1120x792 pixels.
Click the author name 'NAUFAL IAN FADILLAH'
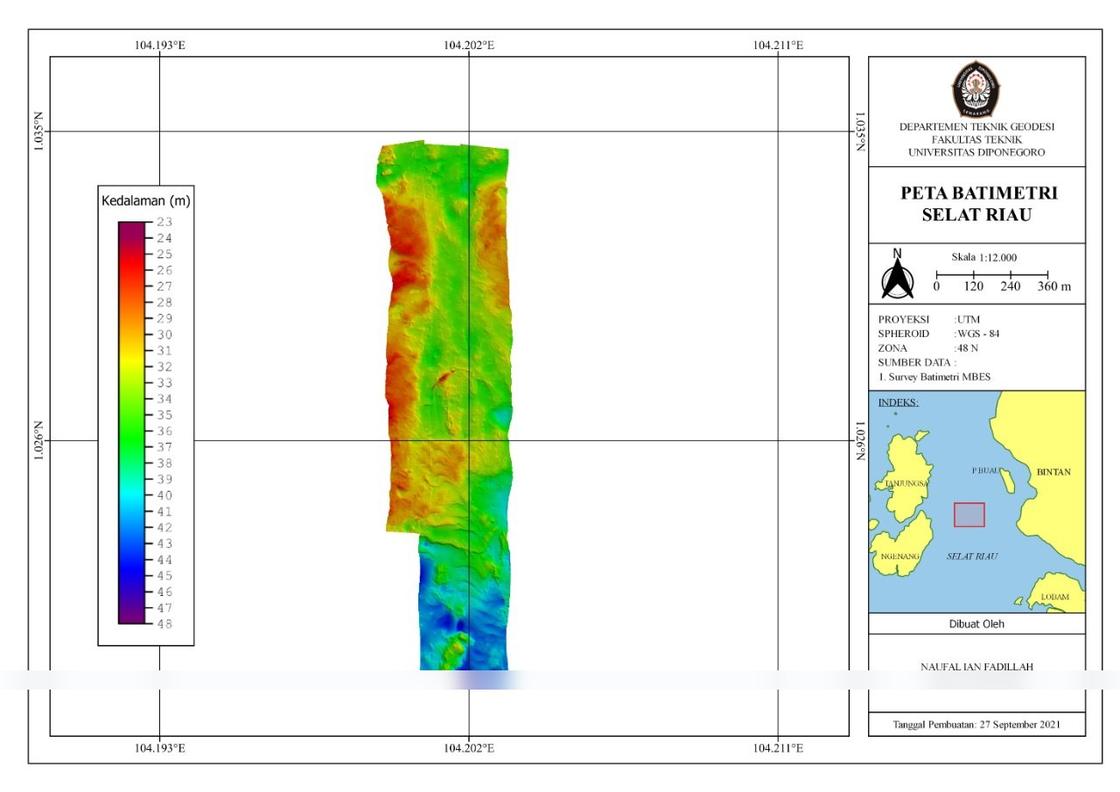pyautogui.click(x=976, y=667)
